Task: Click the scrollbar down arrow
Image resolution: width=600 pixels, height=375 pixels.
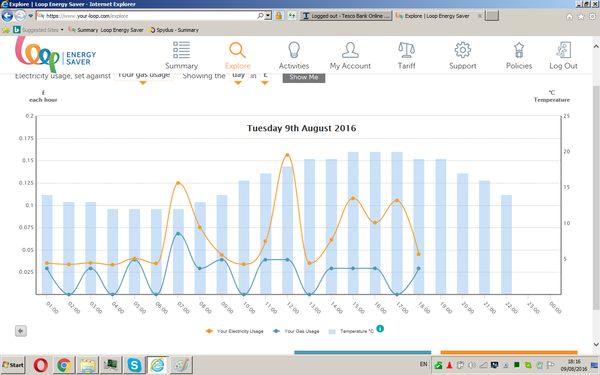Action: click(x=596, y=344)
